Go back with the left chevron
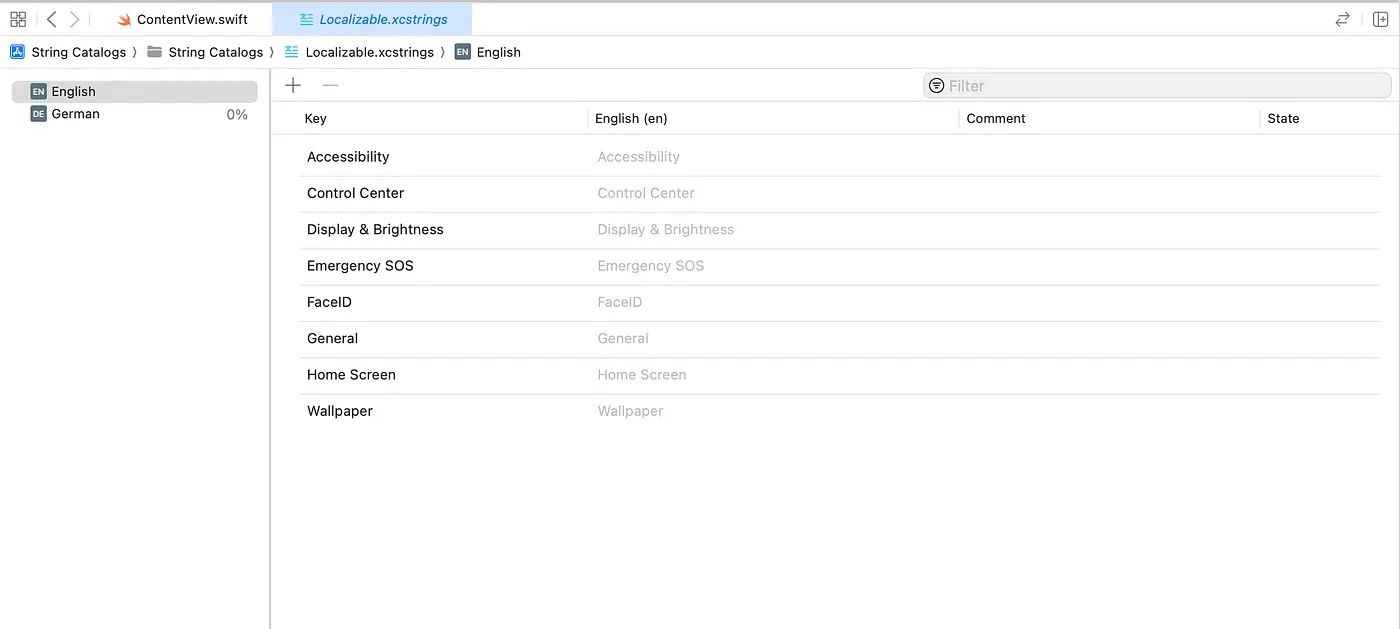1400x629 pixels. pyautogui.click(x=51, y=19)
